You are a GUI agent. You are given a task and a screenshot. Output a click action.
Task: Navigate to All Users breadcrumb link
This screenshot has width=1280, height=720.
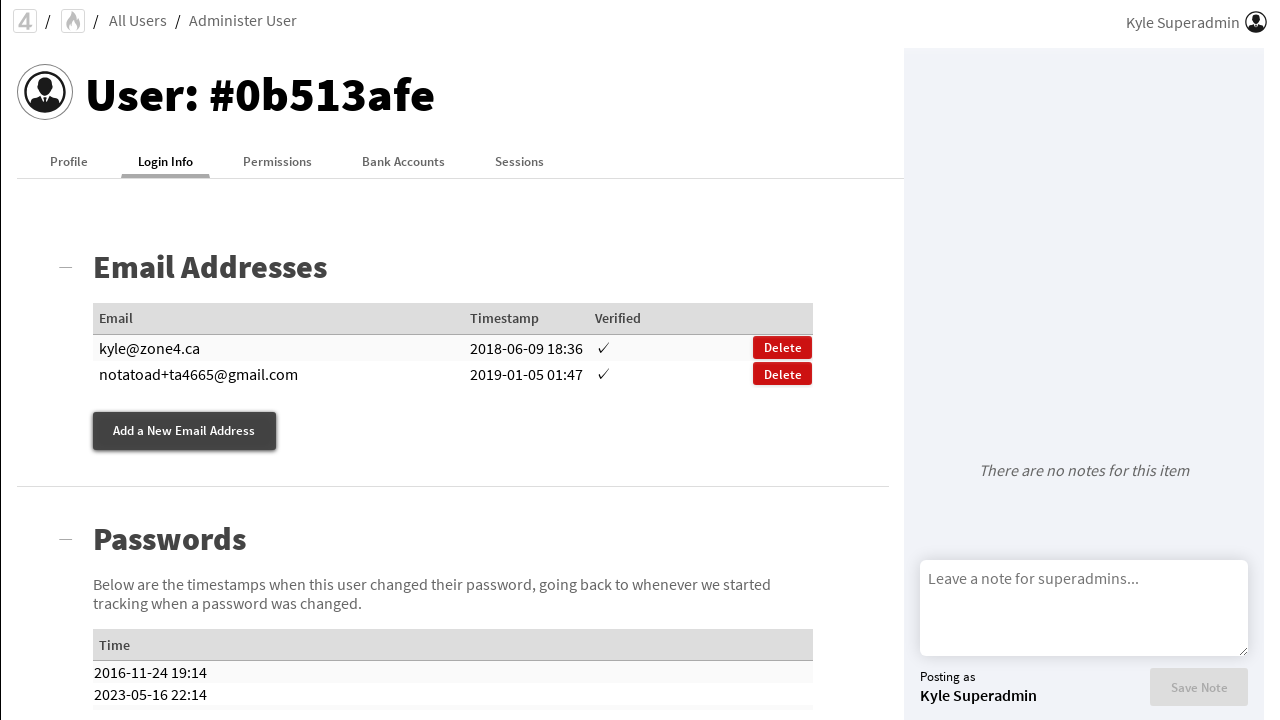pyautogui.click(x=138, y=21)
